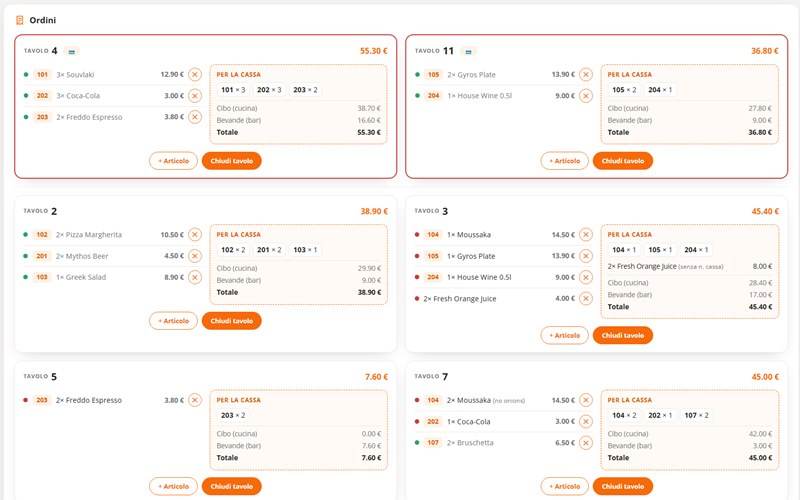
Task: Click the 204 × 1 chip in Tavolo 11
Action: pos(660,90)
